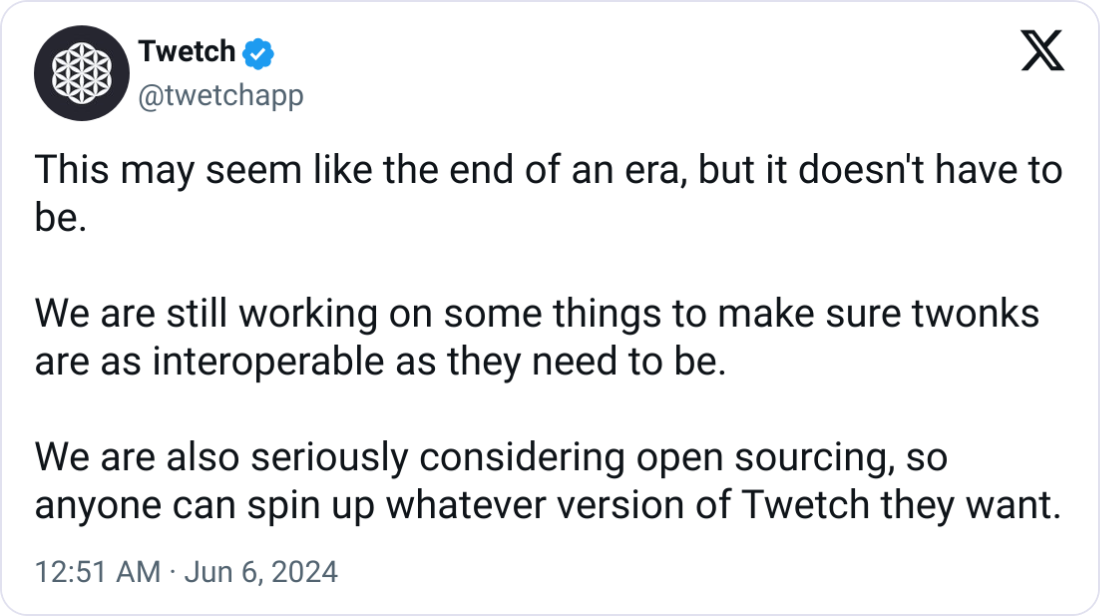
Task: Open the Twetch profile avatar
Action: 82,73
